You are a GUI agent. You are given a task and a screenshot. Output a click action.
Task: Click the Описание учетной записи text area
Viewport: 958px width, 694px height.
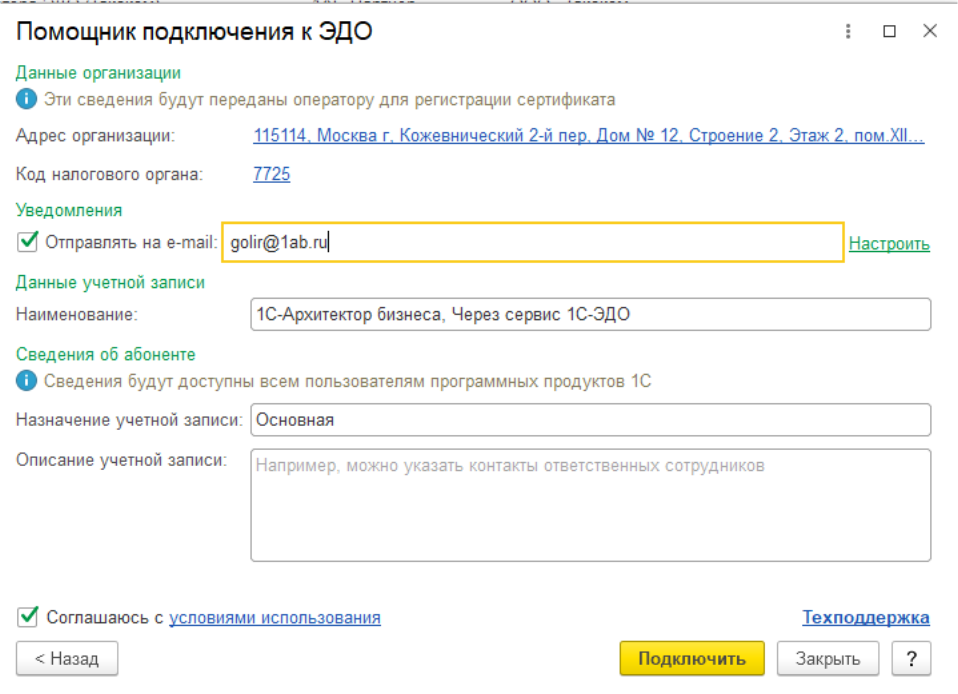(590, 505)
